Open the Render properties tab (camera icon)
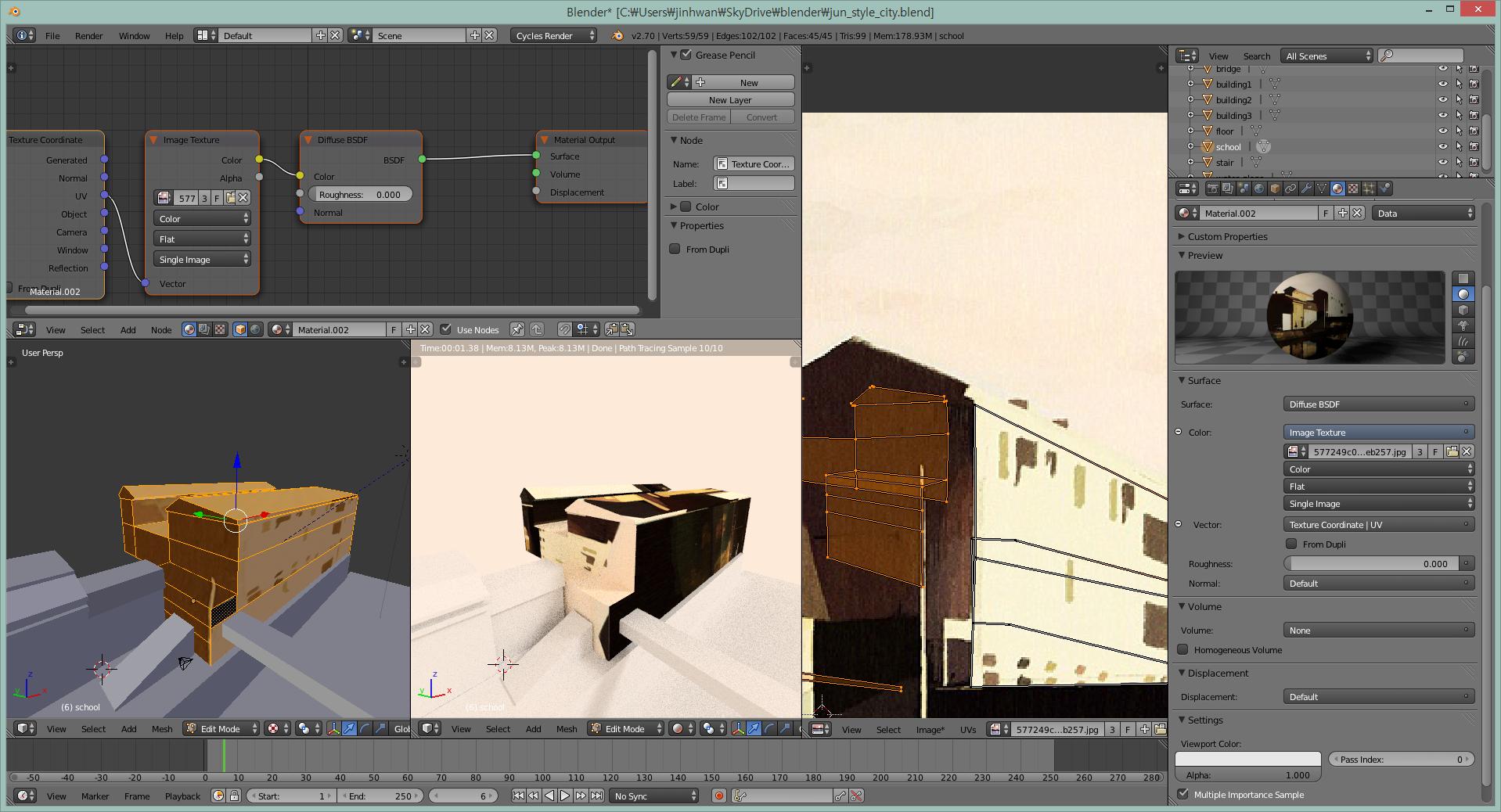This screenshot has height=812, width=1501. point(1213,189)
